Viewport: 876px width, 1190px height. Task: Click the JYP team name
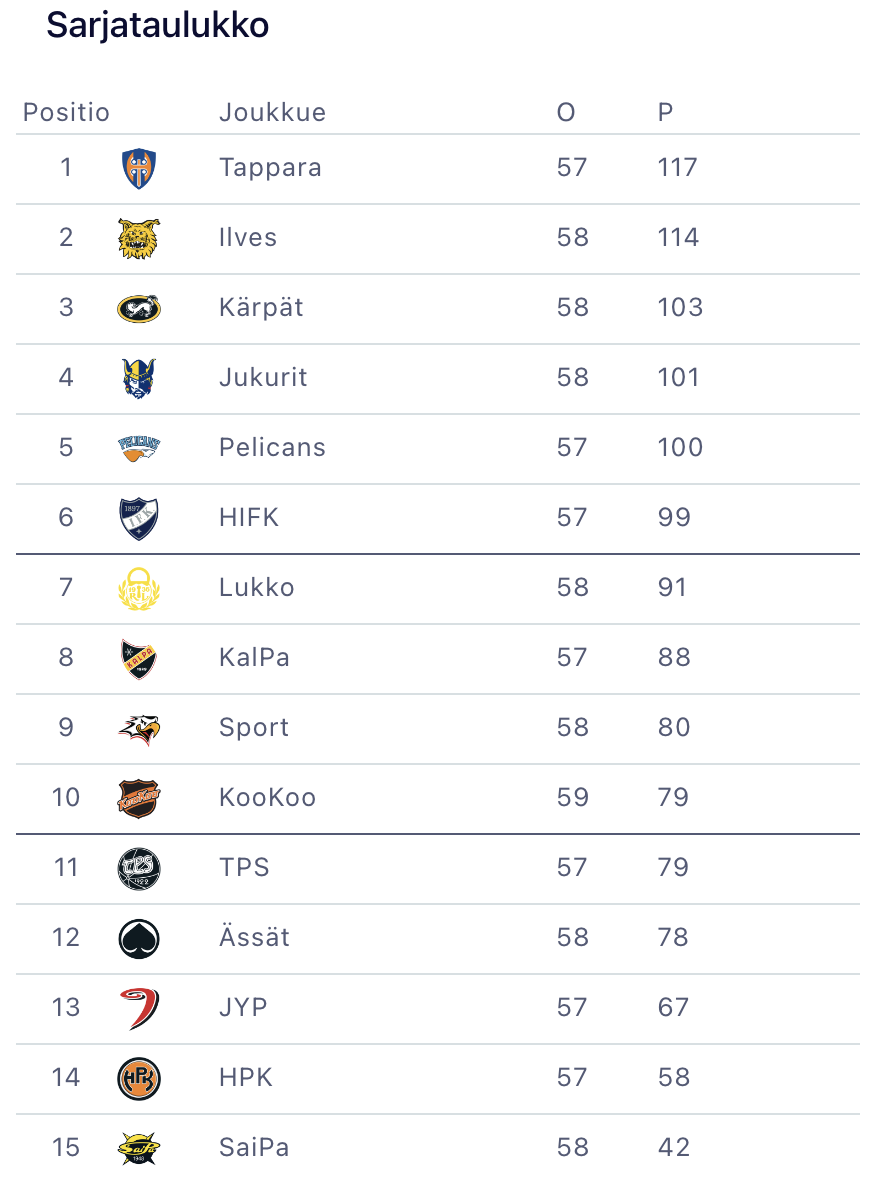point(244,1007)
